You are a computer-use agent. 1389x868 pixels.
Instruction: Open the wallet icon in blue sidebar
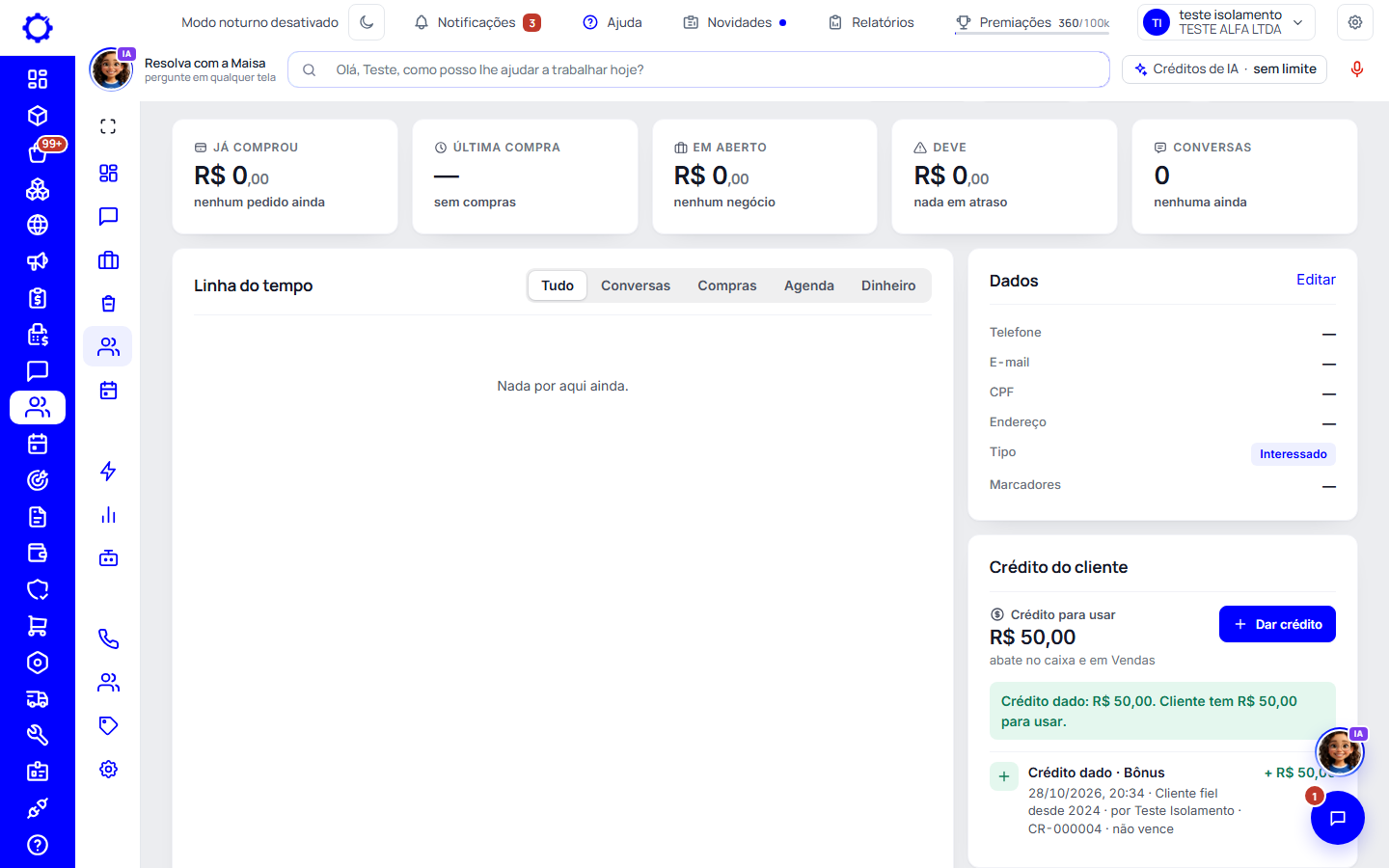38,553
